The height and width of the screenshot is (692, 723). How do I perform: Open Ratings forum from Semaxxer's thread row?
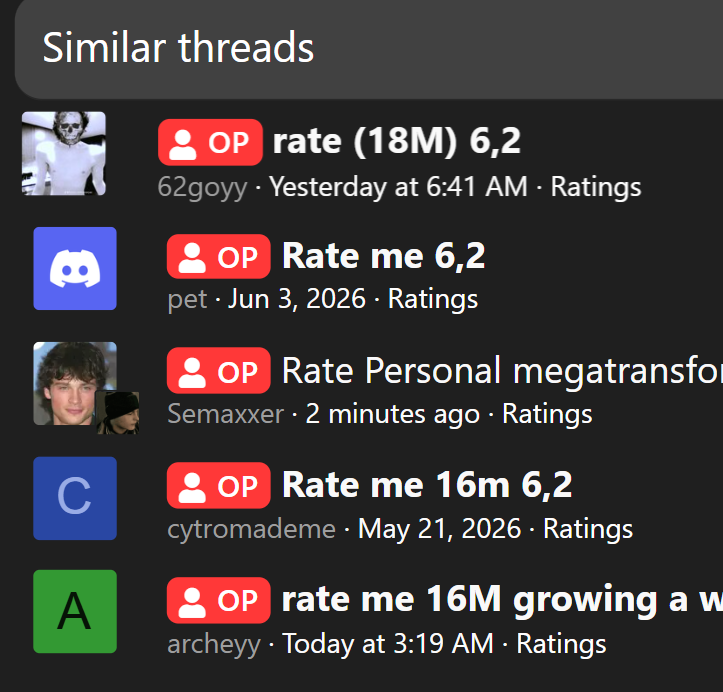[547, 414]
